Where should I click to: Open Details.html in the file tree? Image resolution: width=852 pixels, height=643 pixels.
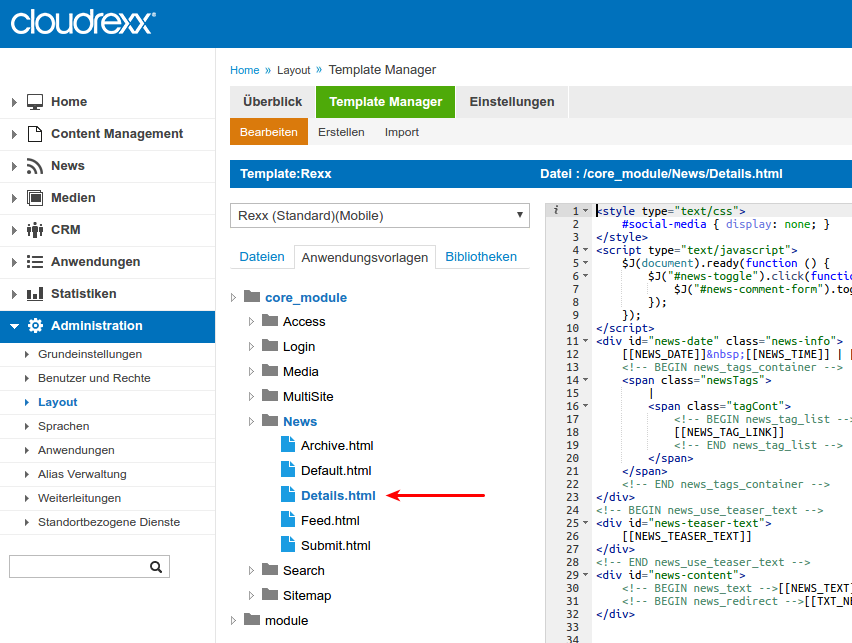[x=338, y=496]
